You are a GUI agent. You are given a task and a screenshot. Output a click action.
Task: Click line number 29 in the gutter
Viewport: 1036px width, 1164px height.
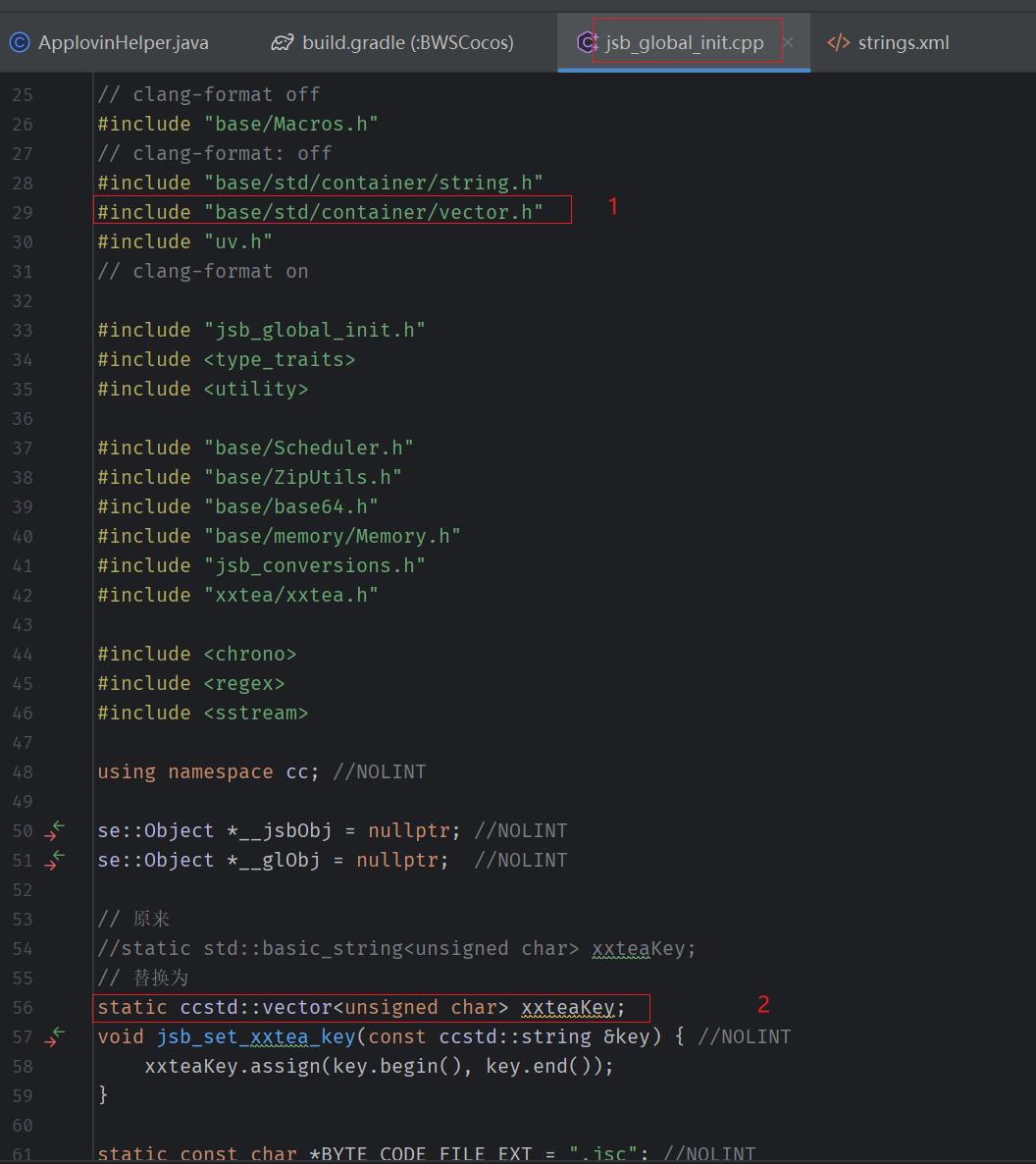[x=23, y=212]
